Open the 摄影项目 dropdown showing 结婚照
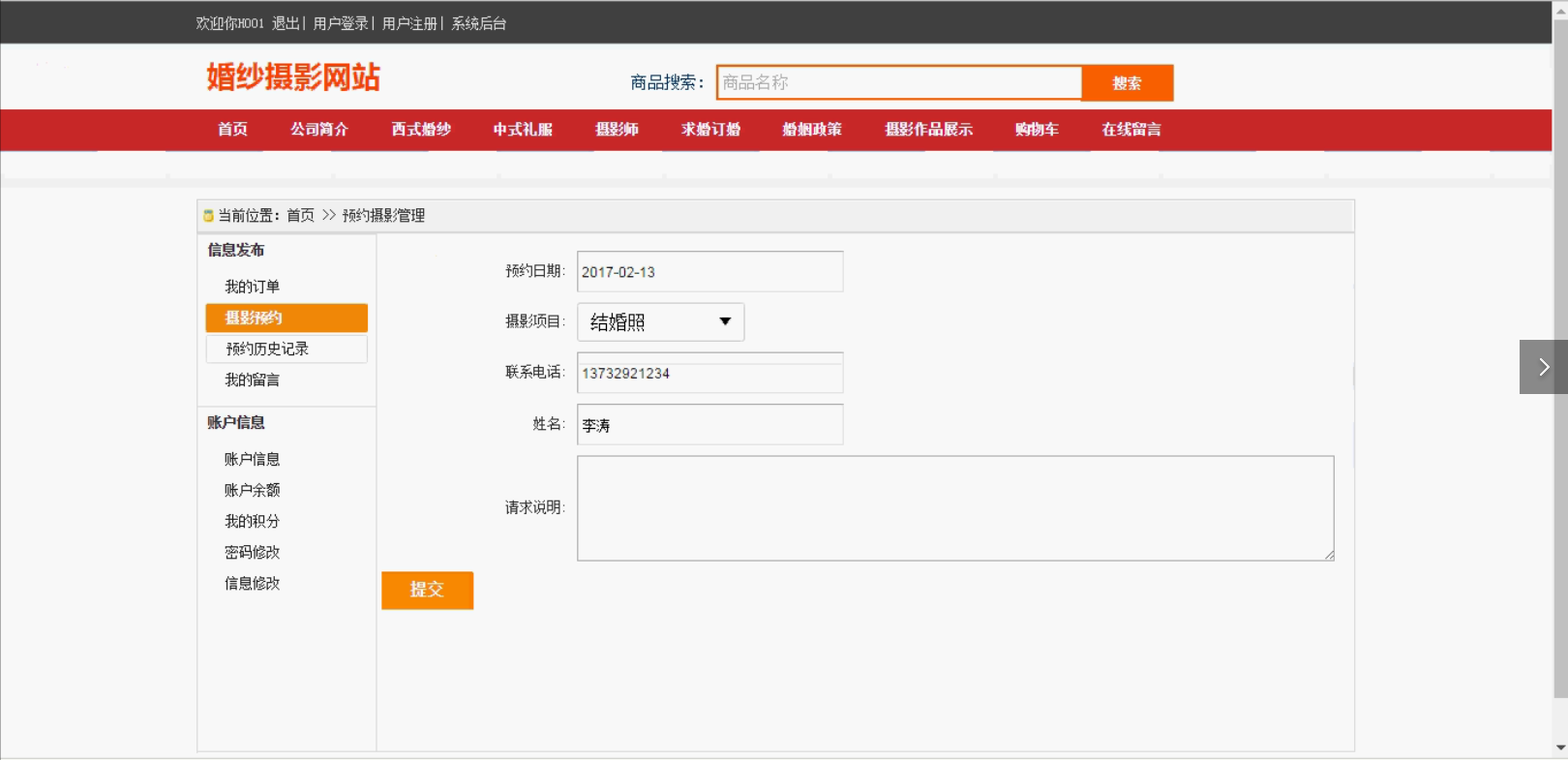 pos(660,322)
